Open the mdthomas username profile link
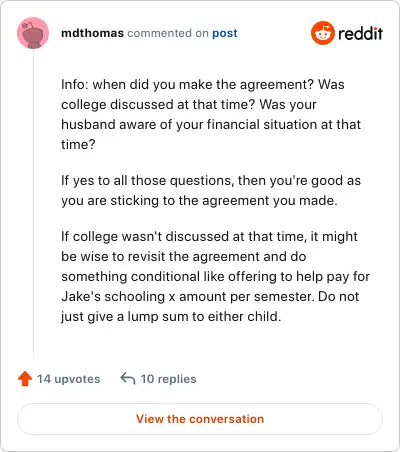Viewport: 400px width, 452px height. [x=92, y=33]
